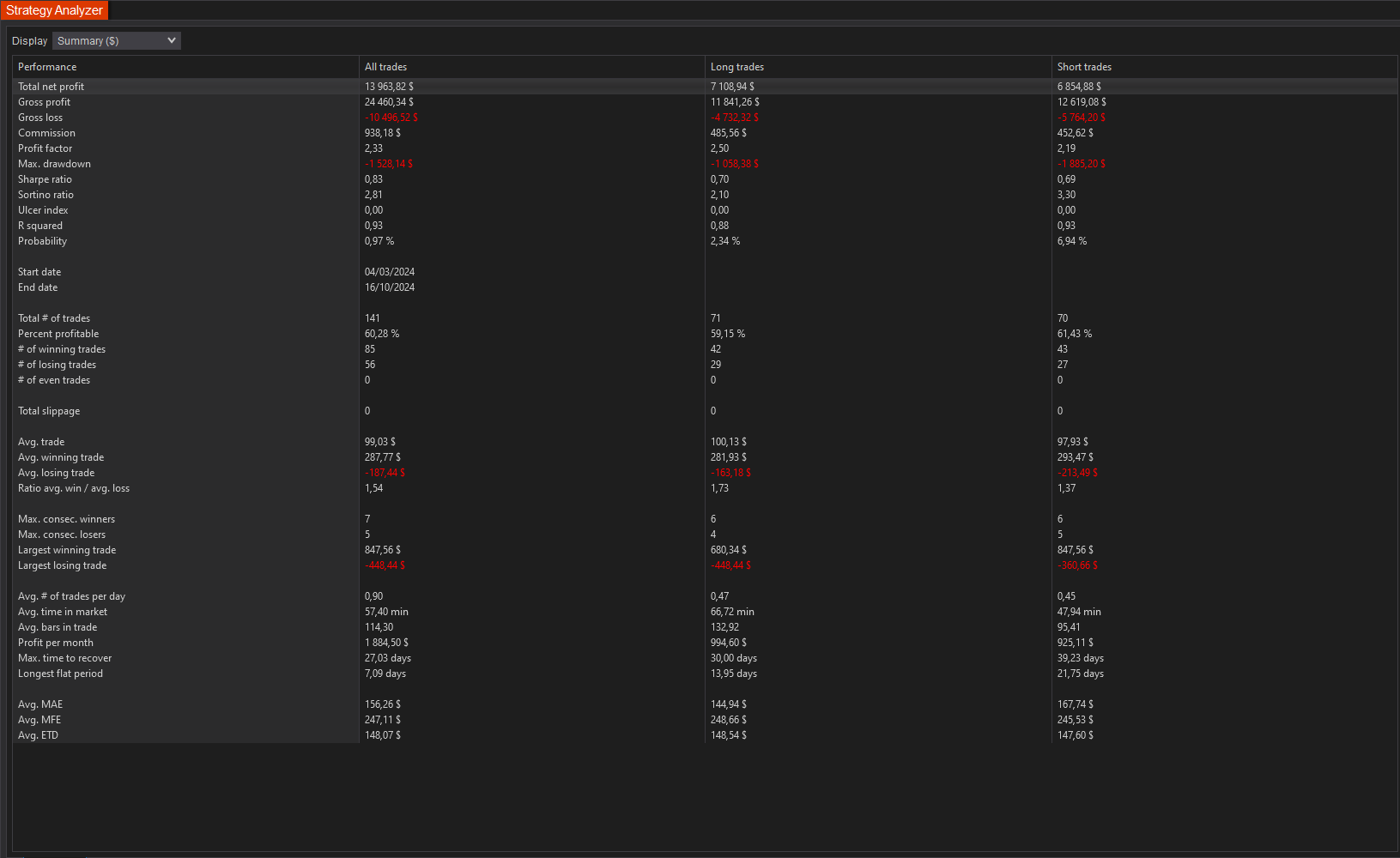Screen dimensions: 1400x858
Task: Select the Total slippage row label
Action: [x=49, y=411]
